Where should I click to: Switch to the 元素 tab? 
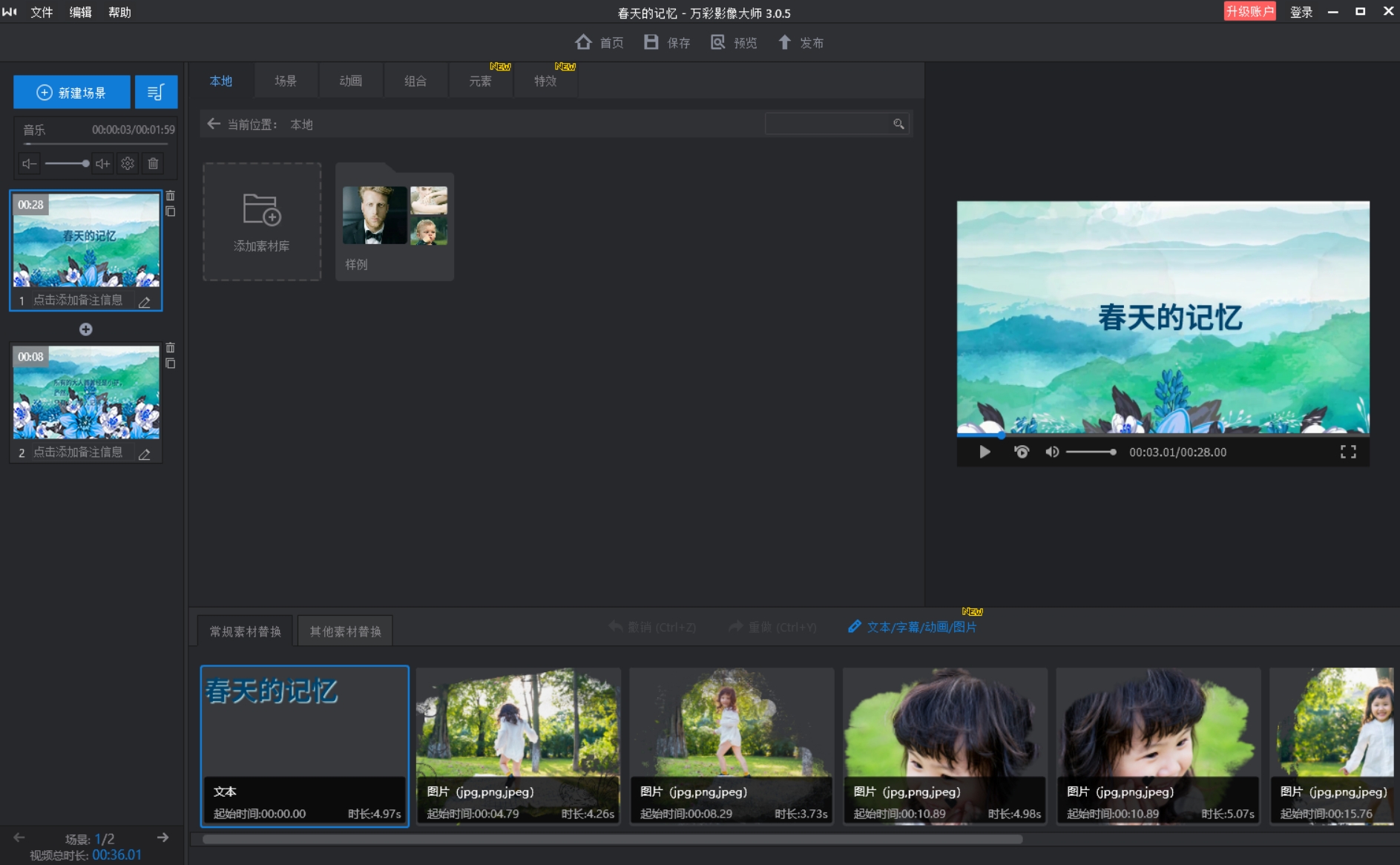(x=481, y=81)
